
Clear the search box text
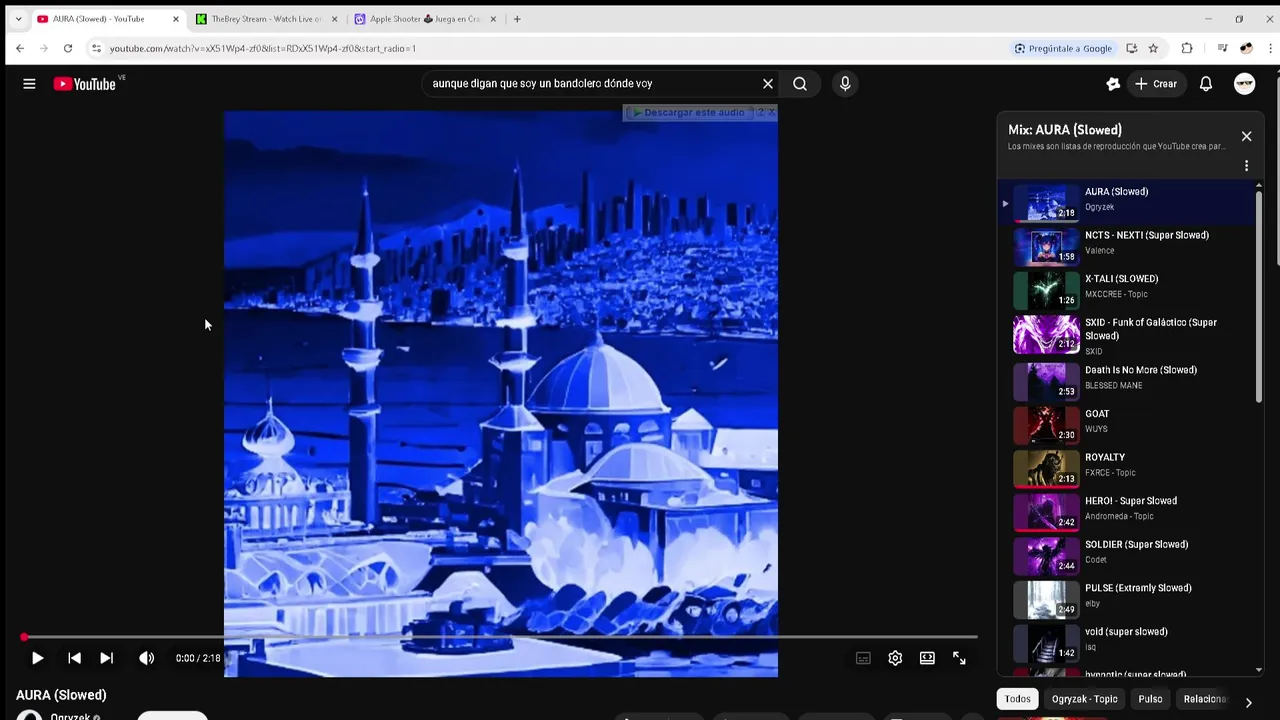[768, 84]
